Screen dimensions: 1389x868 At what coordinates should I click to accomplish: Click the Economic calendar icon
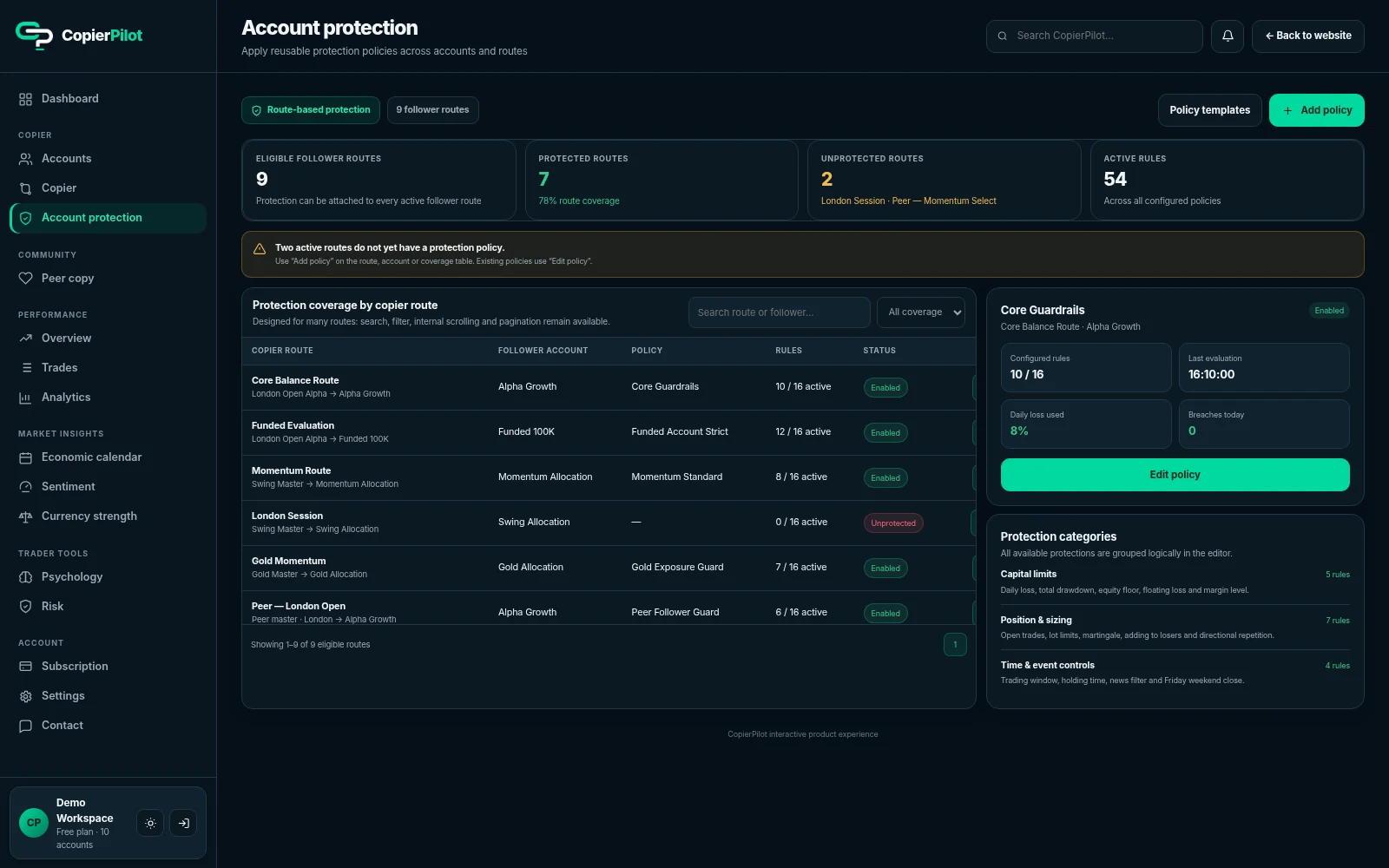pyautogui.click(x=25, y=457)
